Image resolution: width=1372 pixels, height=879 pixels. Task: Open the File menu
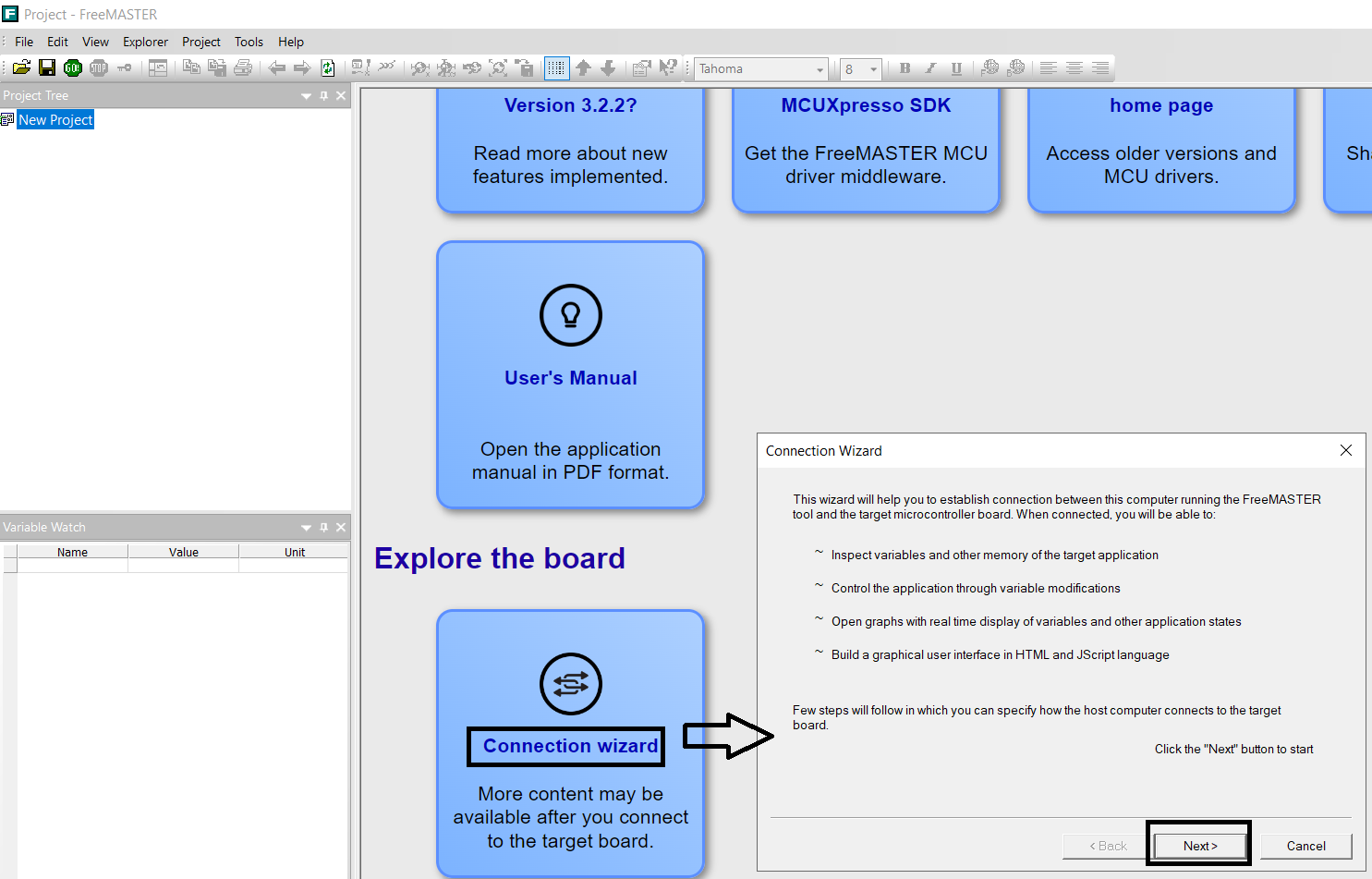click(24, 42)
